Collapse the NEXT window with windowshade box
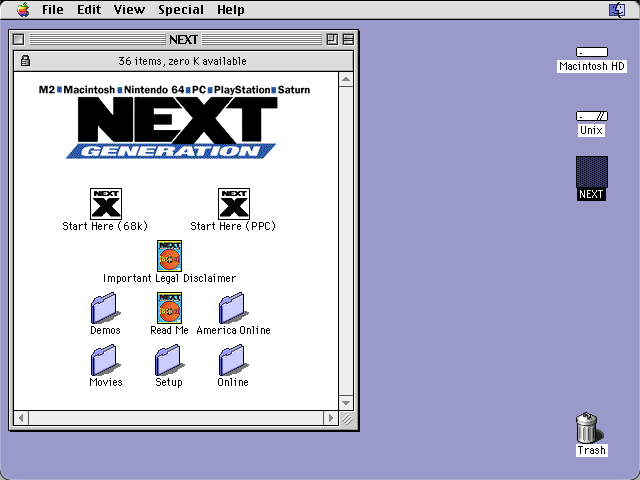This screenshot has height=480, width=640. 348,40
